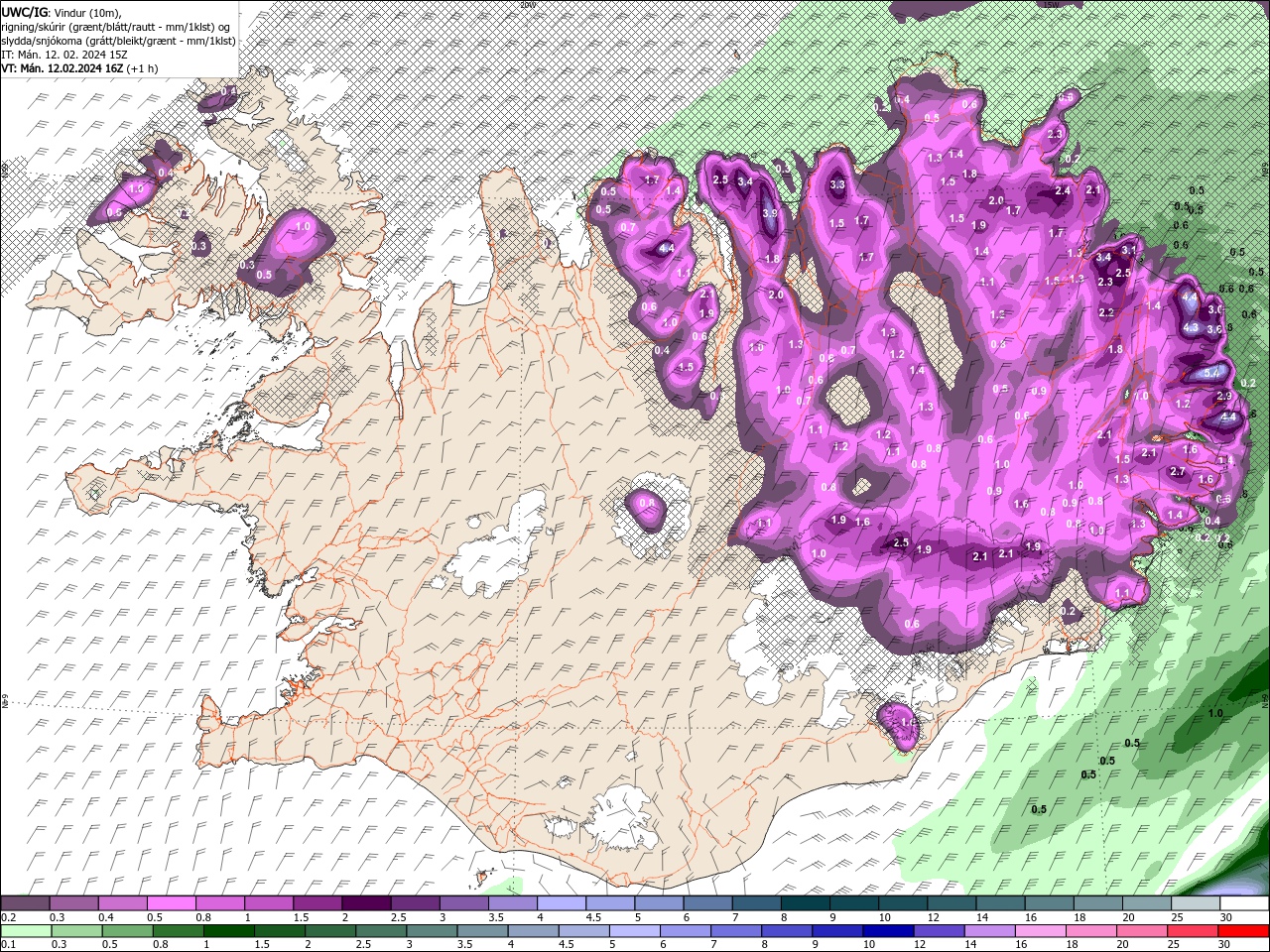Select the 'rigning/skúrir' legend description line
The image size is (1270, 952).
[x=116, y=26]
